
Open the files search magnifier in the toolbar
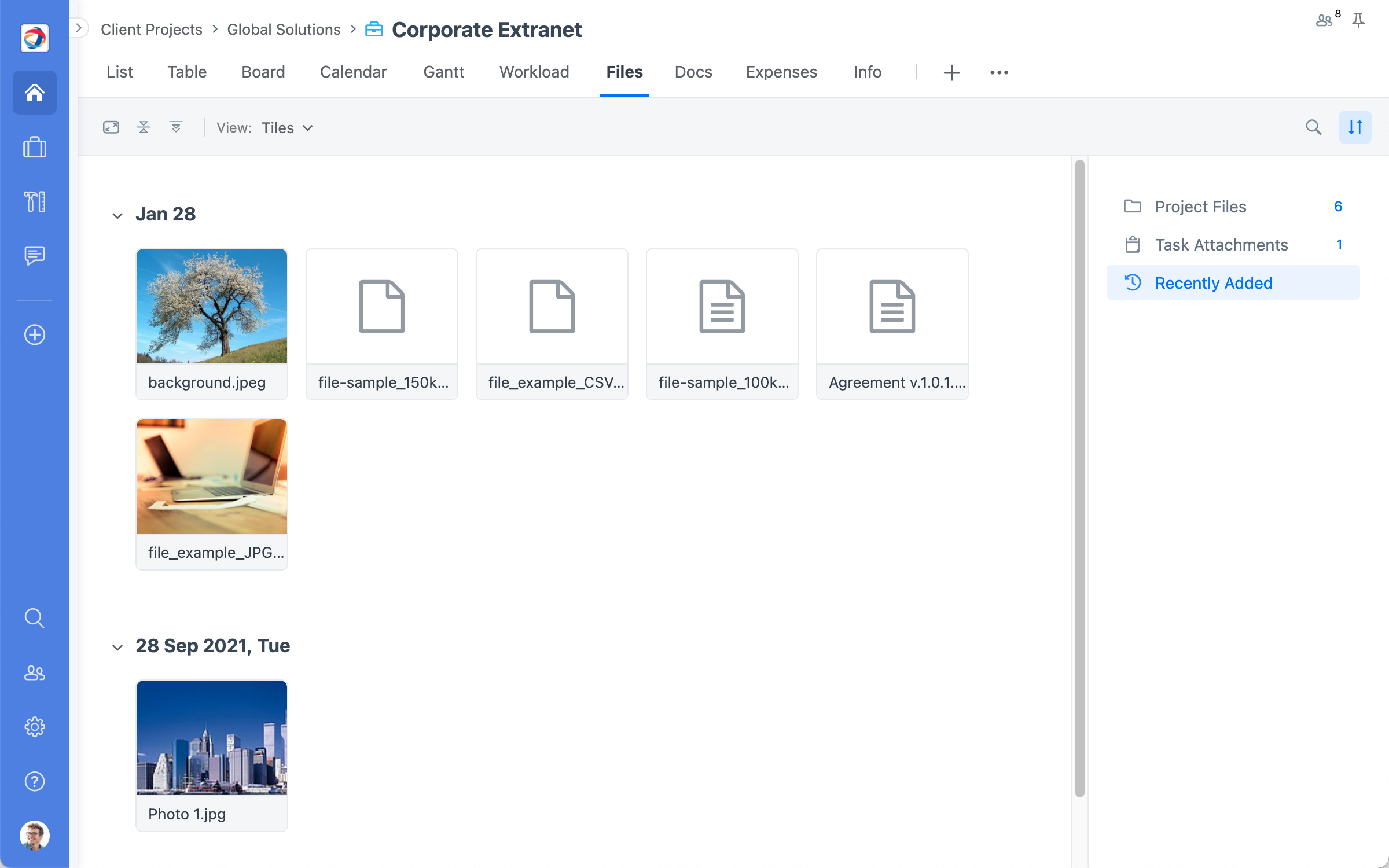click(x=1314, y=127)
